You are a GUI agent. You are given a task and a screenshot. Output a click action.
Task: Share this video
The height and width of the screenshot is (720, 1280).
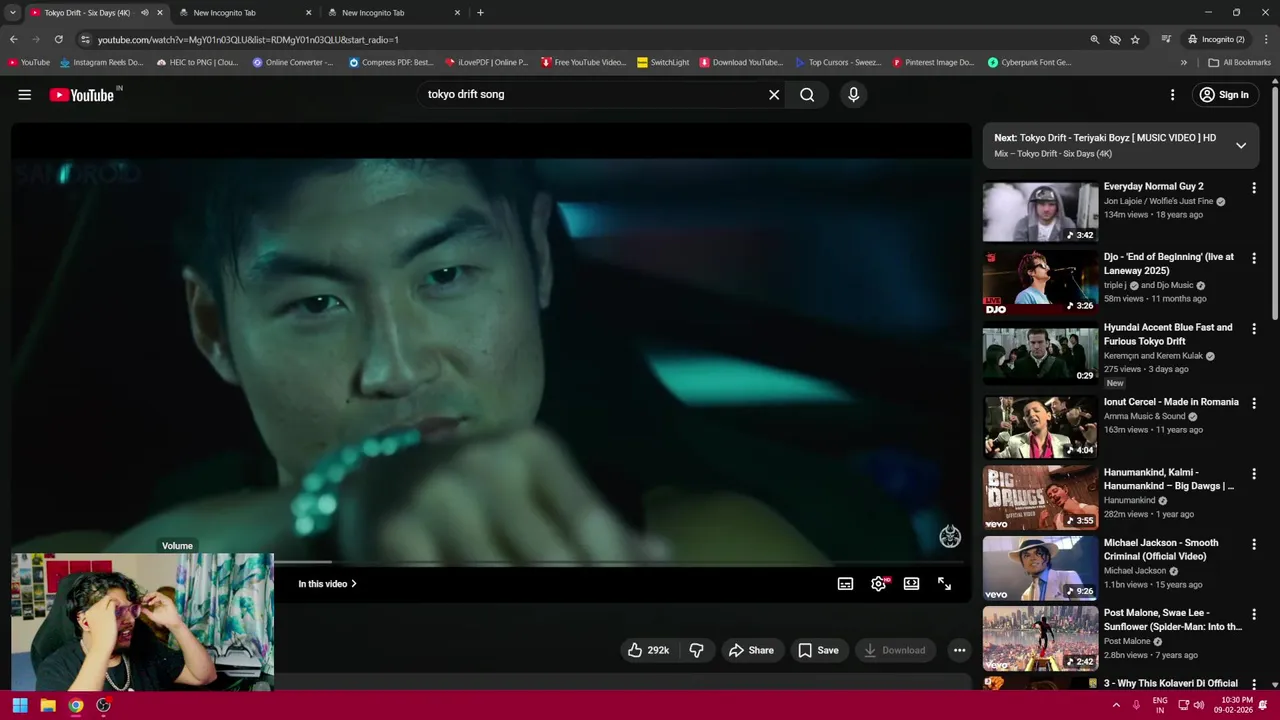click(751, 650)
